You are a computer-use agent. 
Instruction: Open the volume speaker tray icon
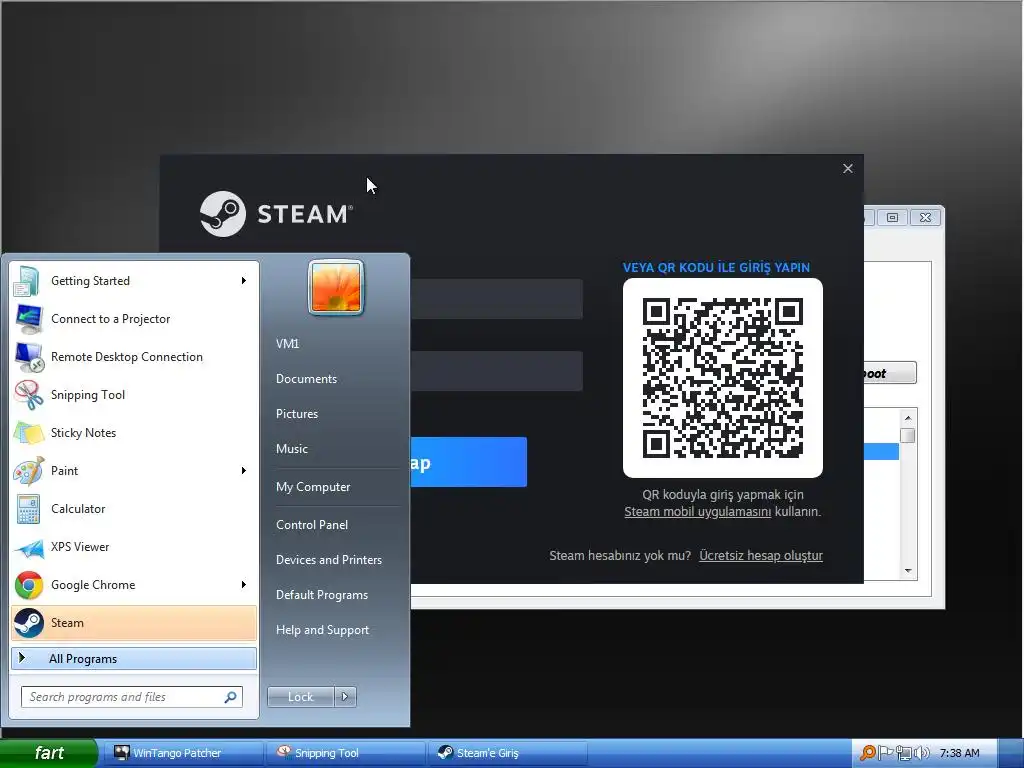click(x=921, y=753)
